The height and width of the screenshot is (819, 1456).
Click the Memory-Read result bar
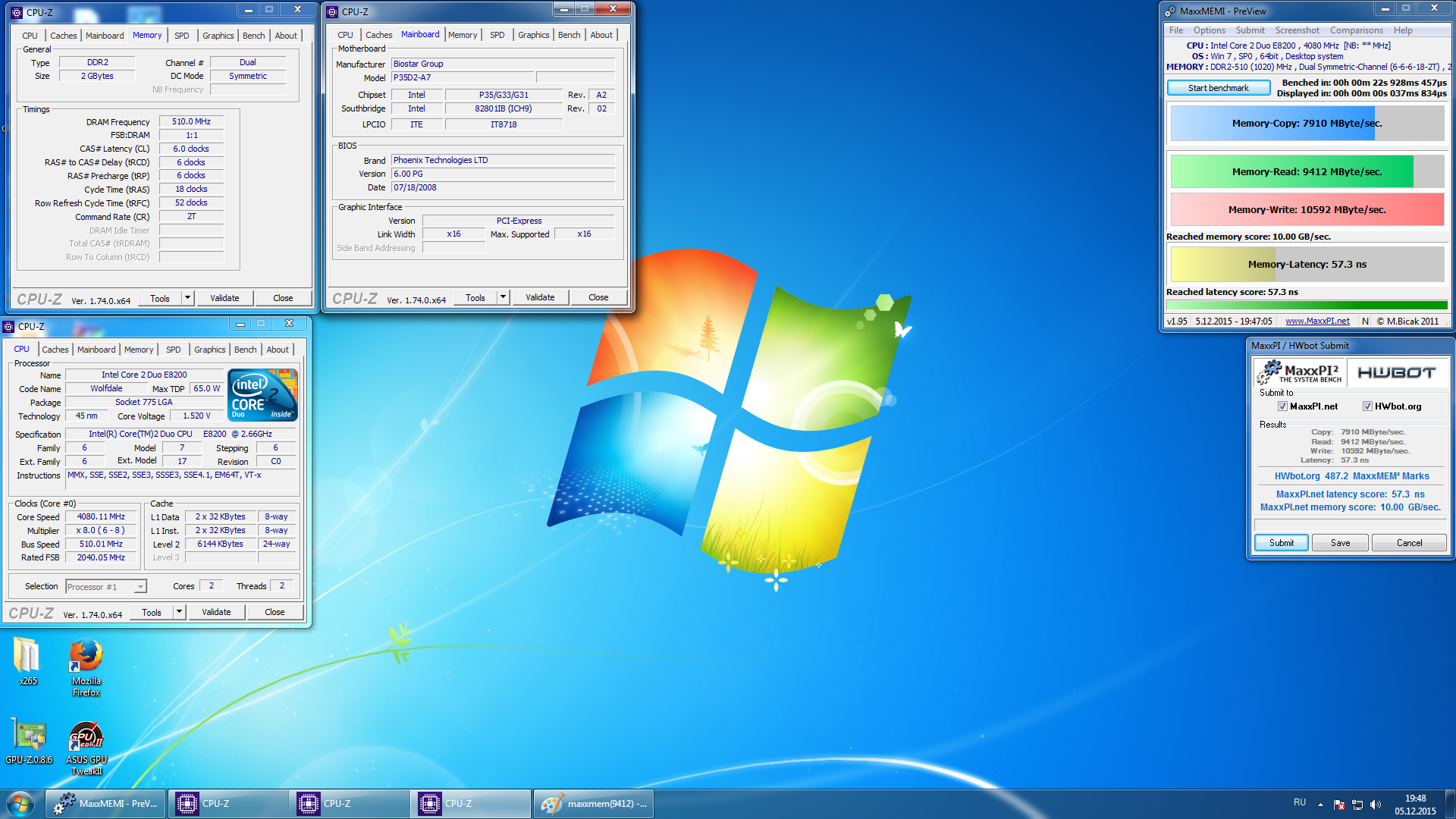coord(1307,171)
